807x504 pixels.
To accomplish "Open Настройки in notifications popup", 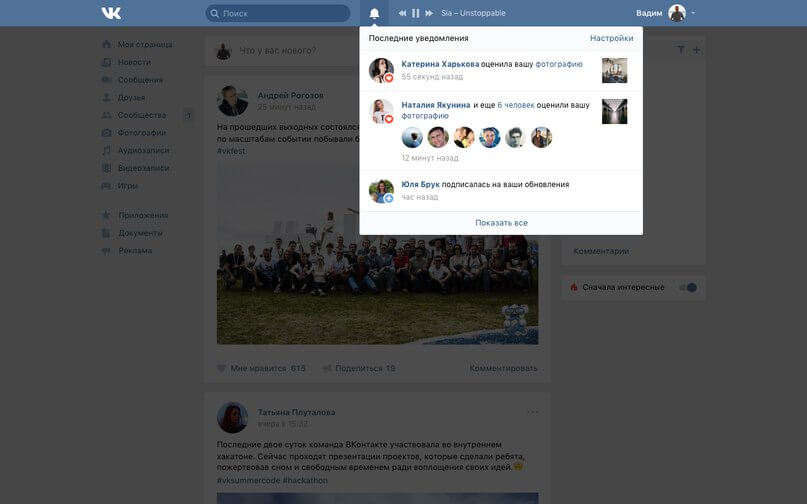I will [611, 38].
